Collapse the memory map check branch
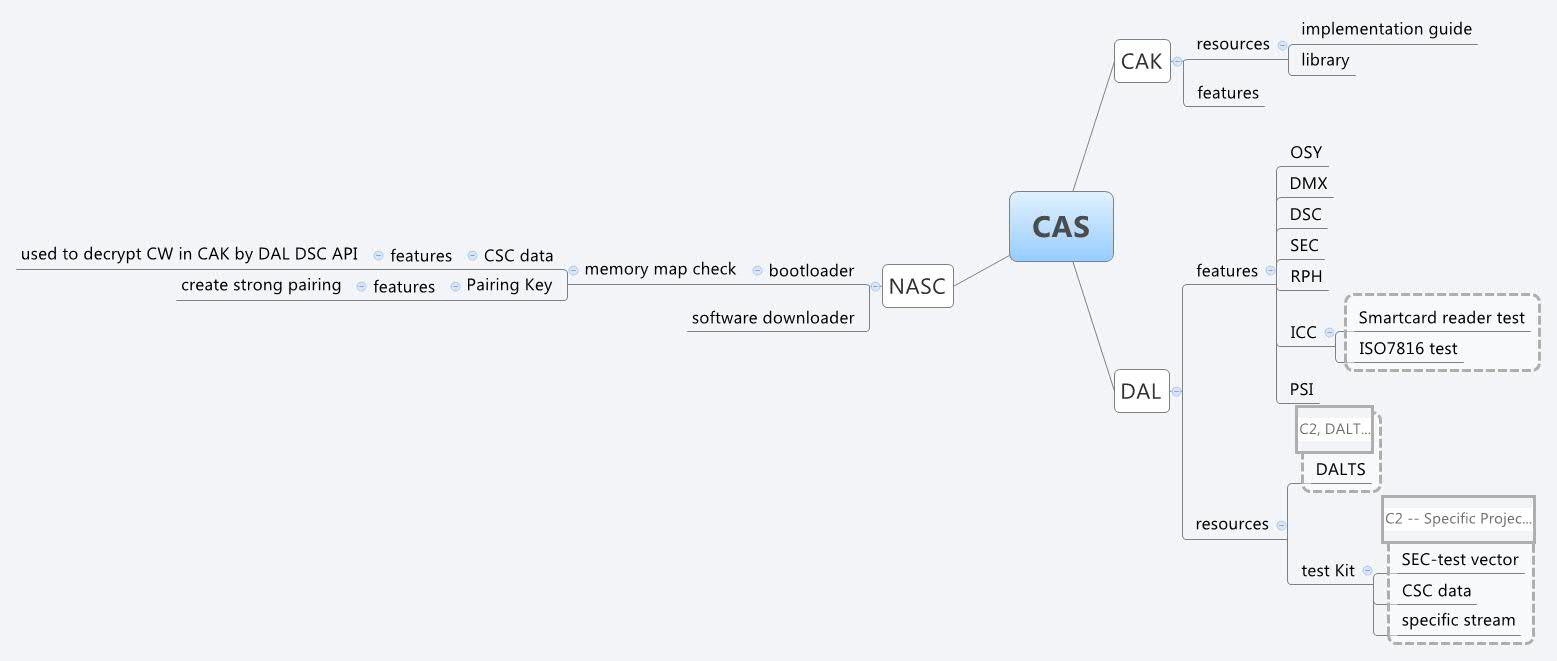 click(574, 269)
